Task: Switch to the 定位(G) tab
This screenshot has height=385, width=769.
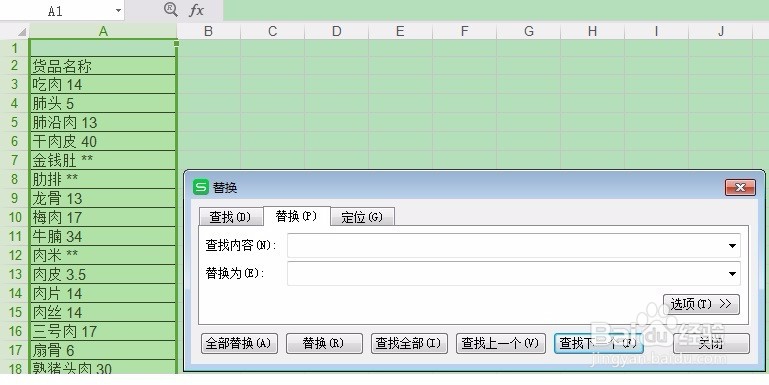Action: [362, 217]
